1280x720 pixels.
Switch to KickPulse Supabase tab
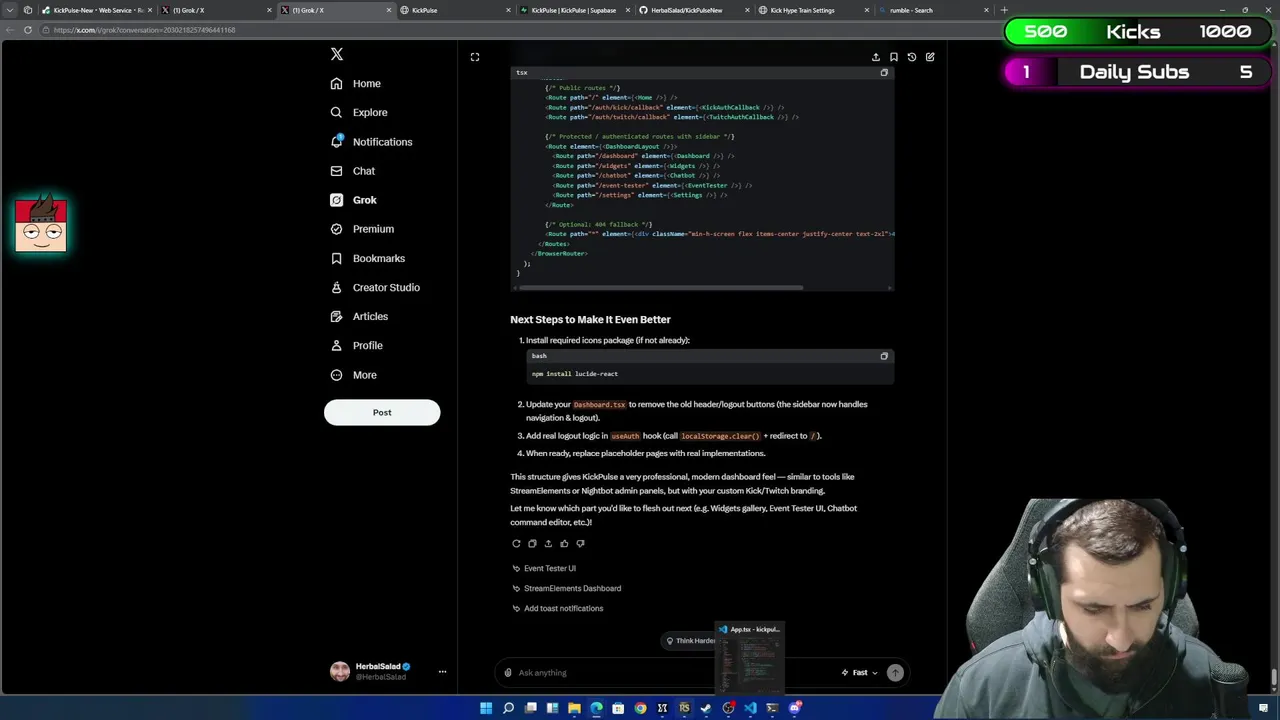click(x=575, y=10)
